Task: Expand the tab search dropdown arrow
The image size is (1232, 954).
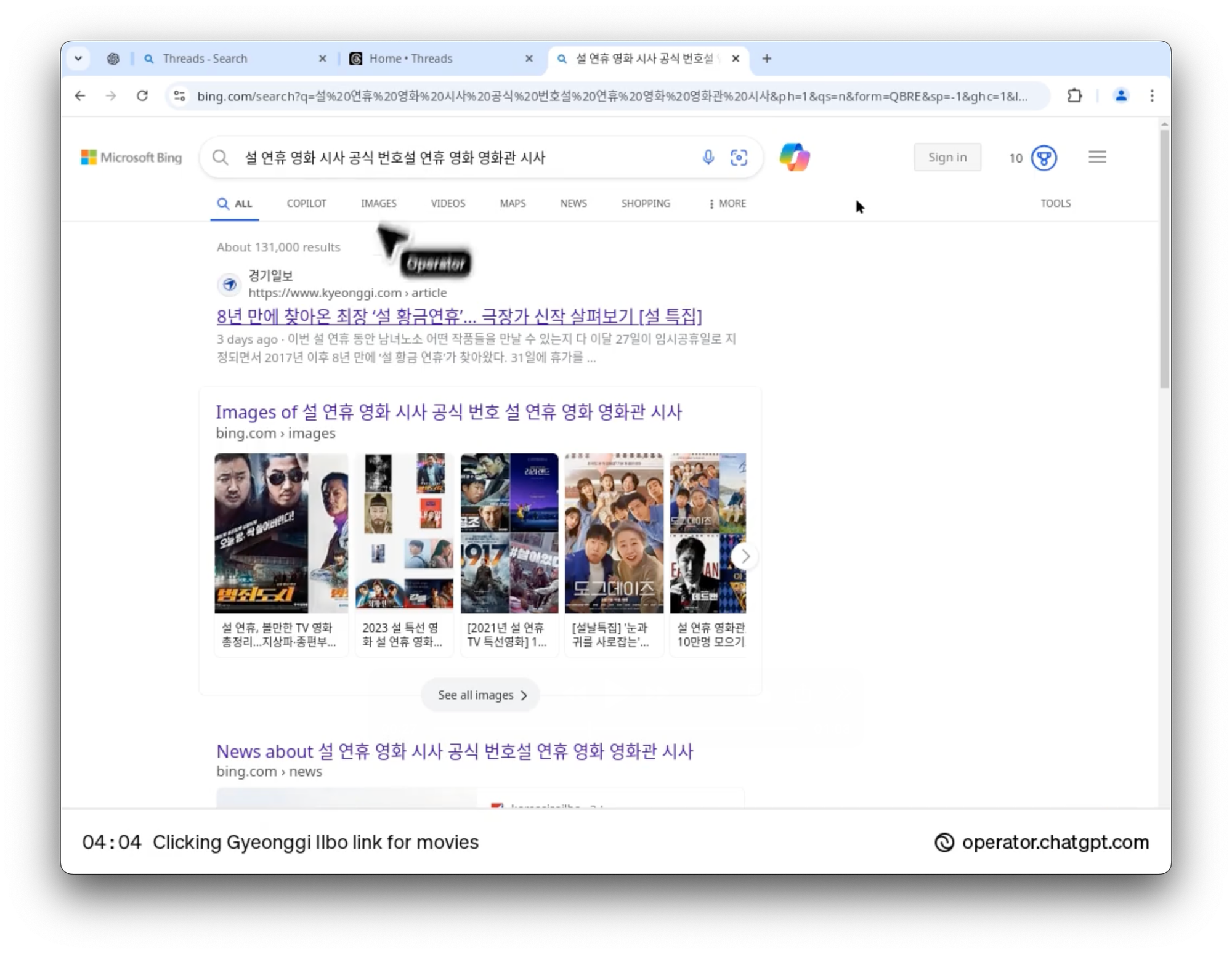Action: coord(78,59)
